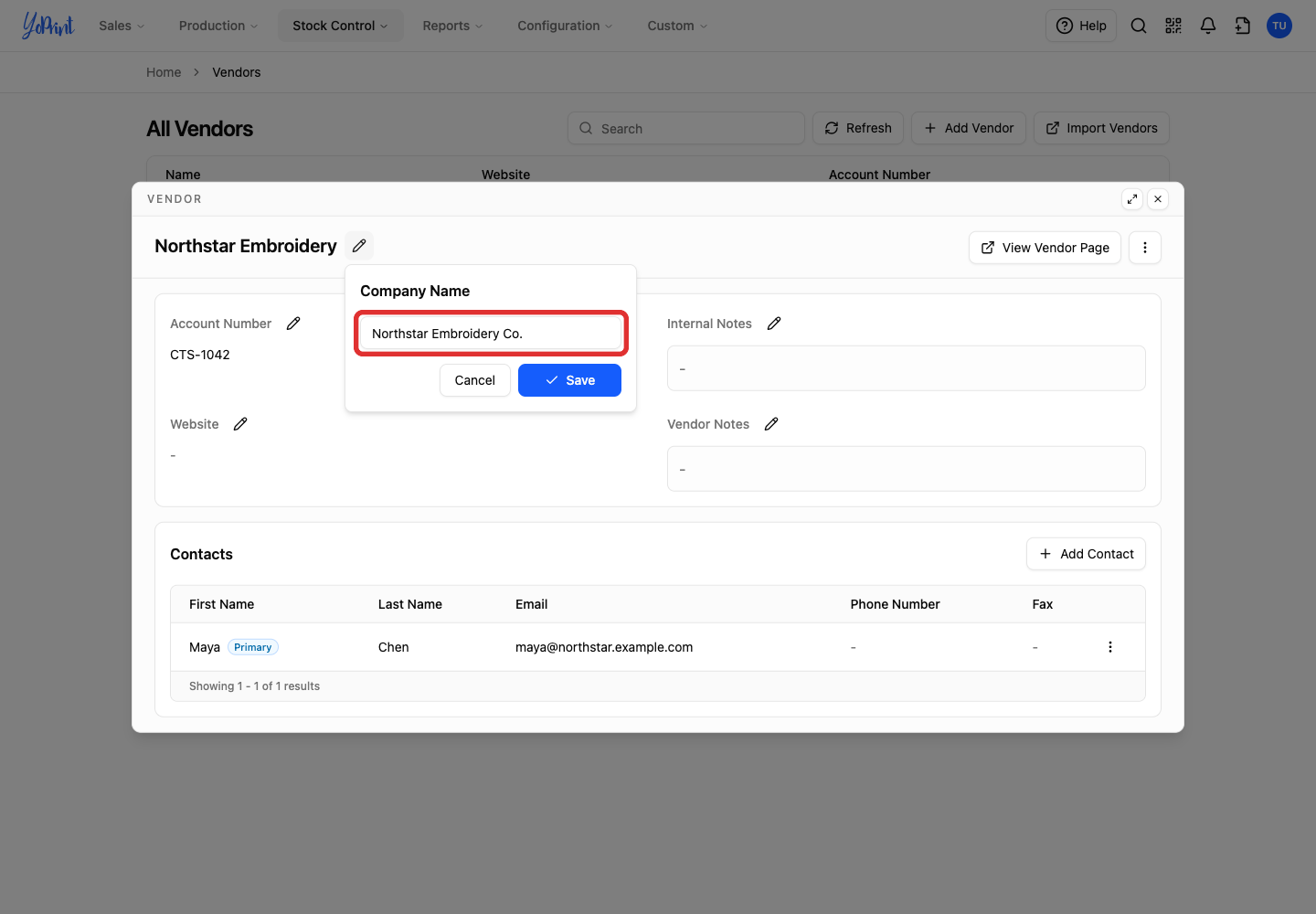
Task: Refresh the vendors list
Action: 858,128
